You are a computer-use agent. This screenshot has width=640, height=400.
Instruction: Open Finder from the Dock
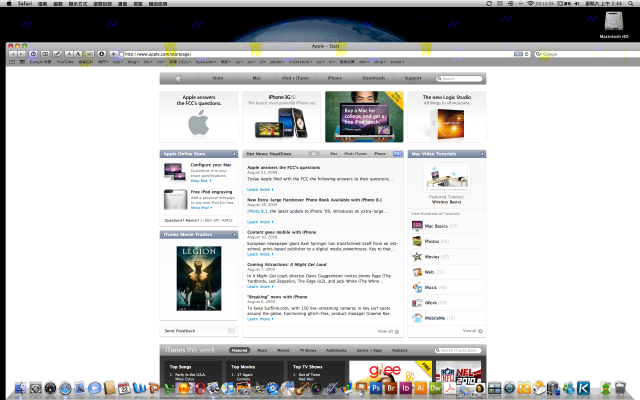click(20, 388)
